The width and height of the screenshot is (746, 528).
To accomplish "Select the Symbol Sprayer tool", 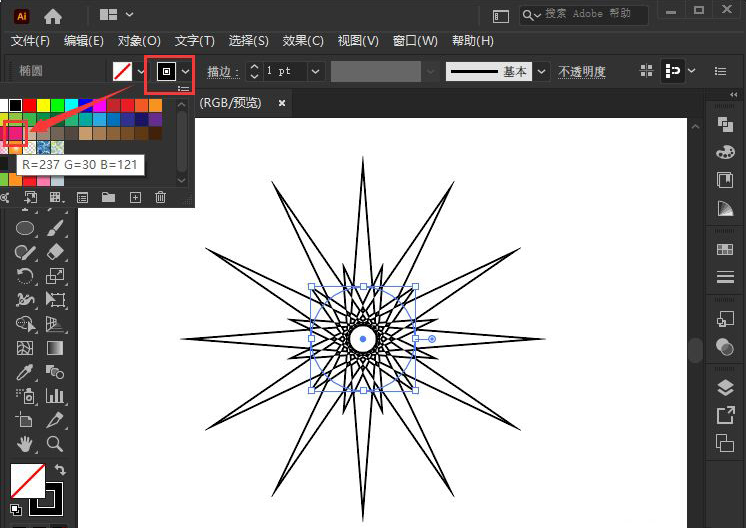I will click(25, 396).
